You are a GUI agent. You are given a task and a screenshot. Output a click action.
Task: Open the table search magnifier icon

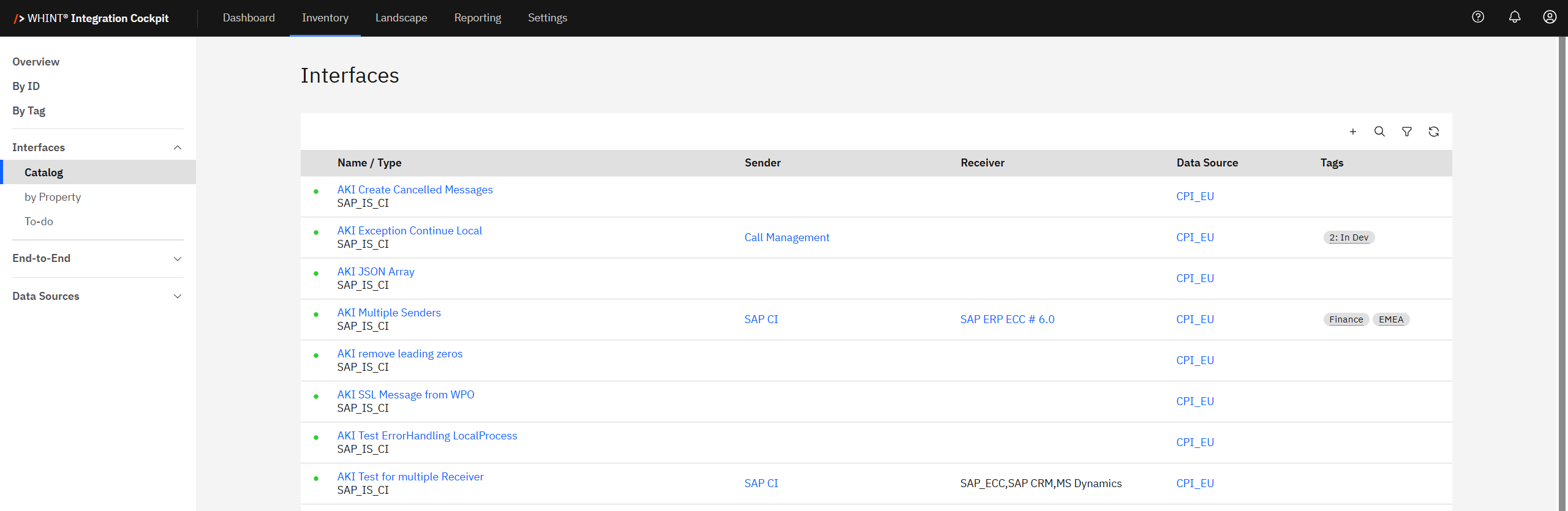(1379, 132)
